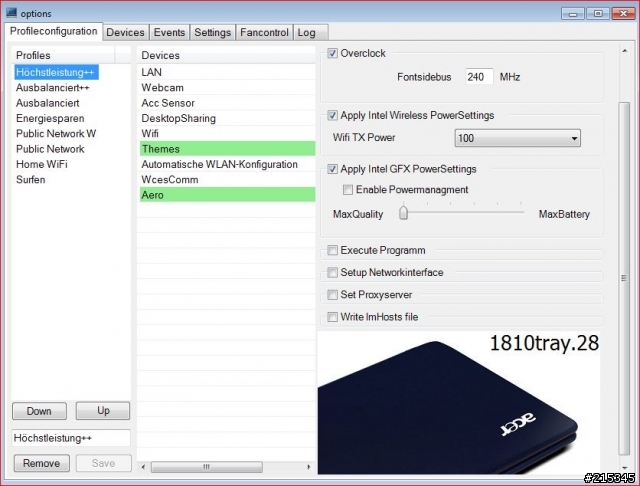Image resolution: width=640 pixels, height=486 pixels.
Task: Toggle Apply Intel GFX PowerSettings checkbox
Action: pos(332,169)
